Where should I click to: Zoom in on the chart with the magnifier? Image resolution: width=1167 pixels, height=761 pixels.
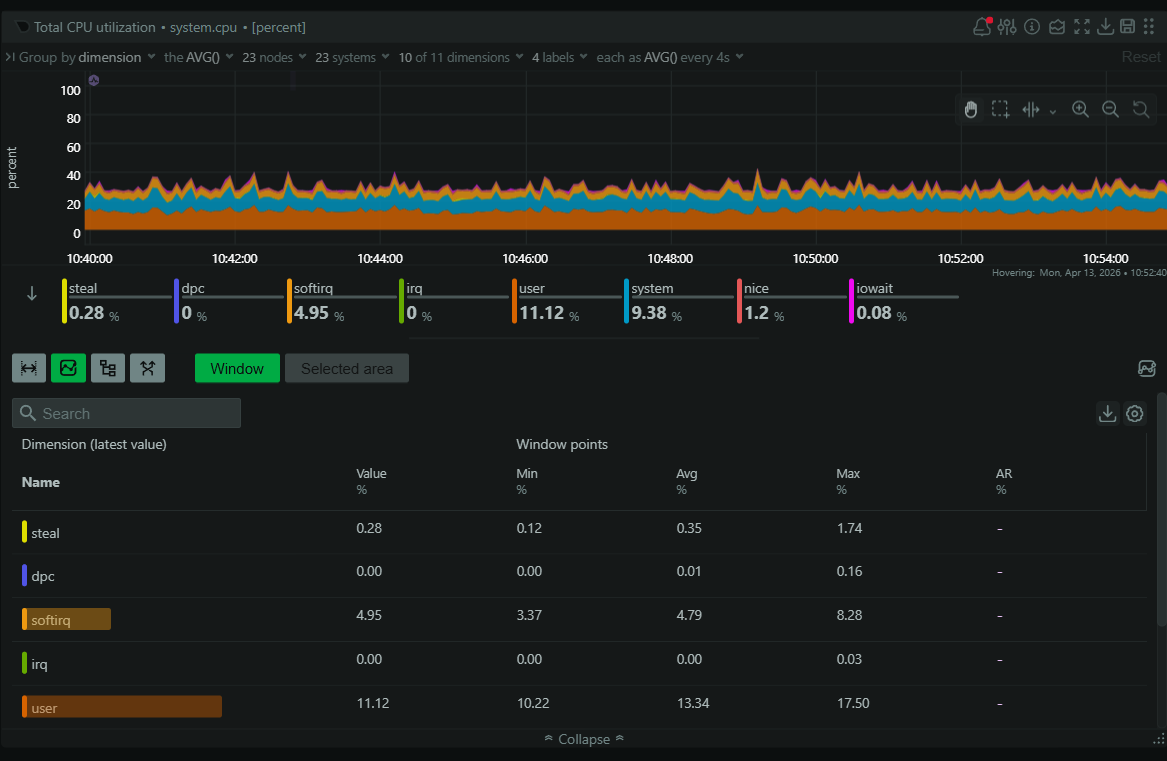tap(1080, 109)
